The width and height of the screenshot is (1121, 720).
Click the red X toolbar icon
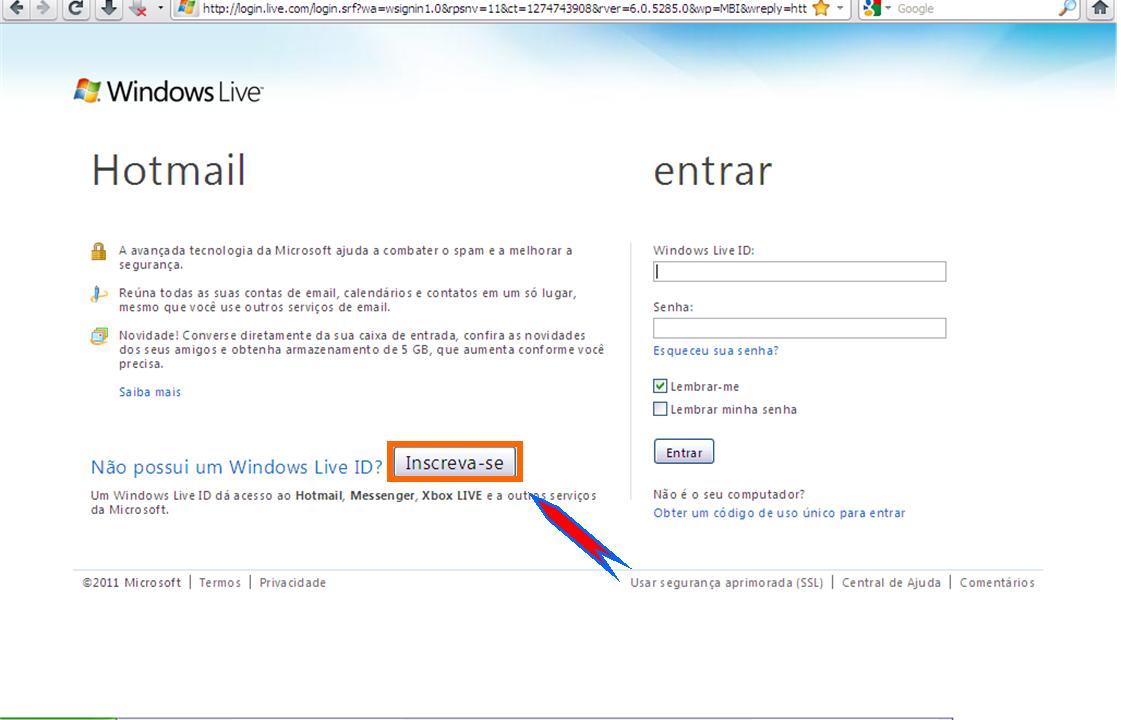coord(138,9)
